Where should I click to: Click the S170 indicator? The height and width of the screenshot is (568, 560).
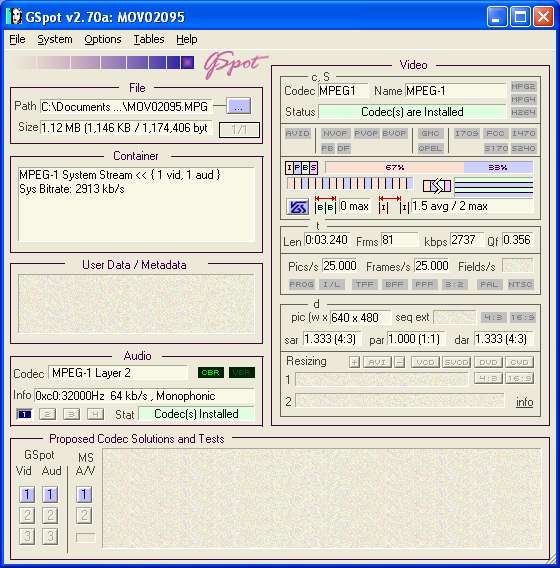click(x=496, y=148)
